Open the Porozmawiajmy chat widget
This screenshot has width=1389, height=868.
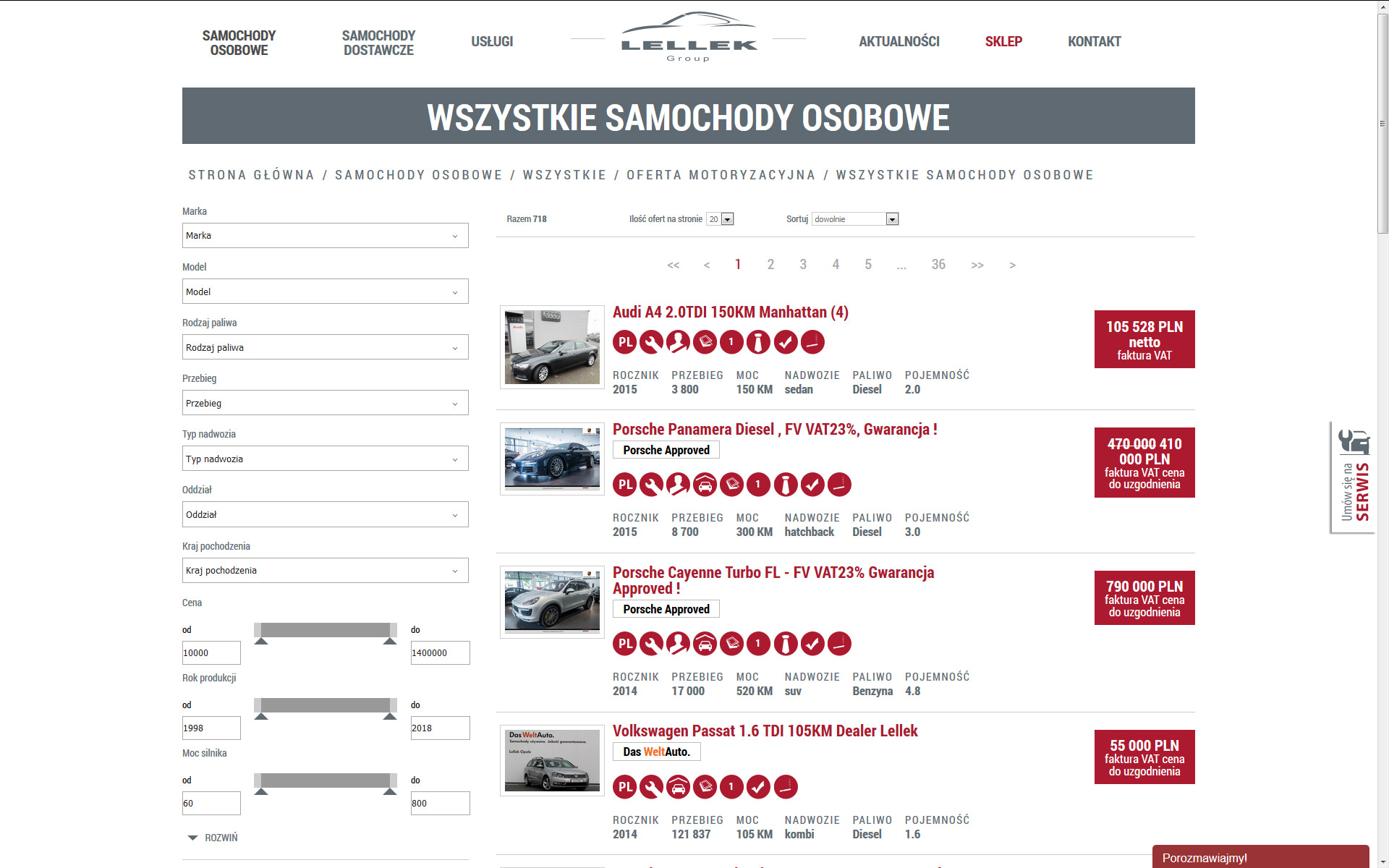1260,857
